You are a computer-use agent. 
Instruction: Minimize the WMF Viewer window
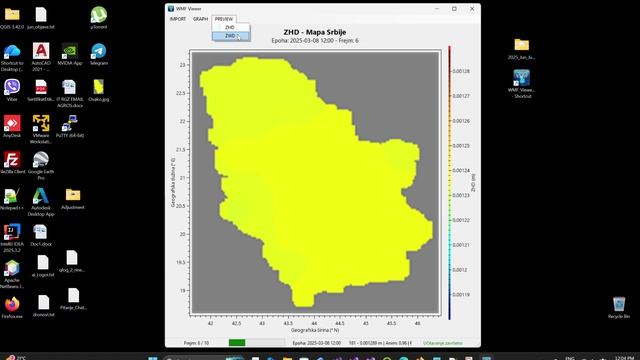(x=437, y=9)
